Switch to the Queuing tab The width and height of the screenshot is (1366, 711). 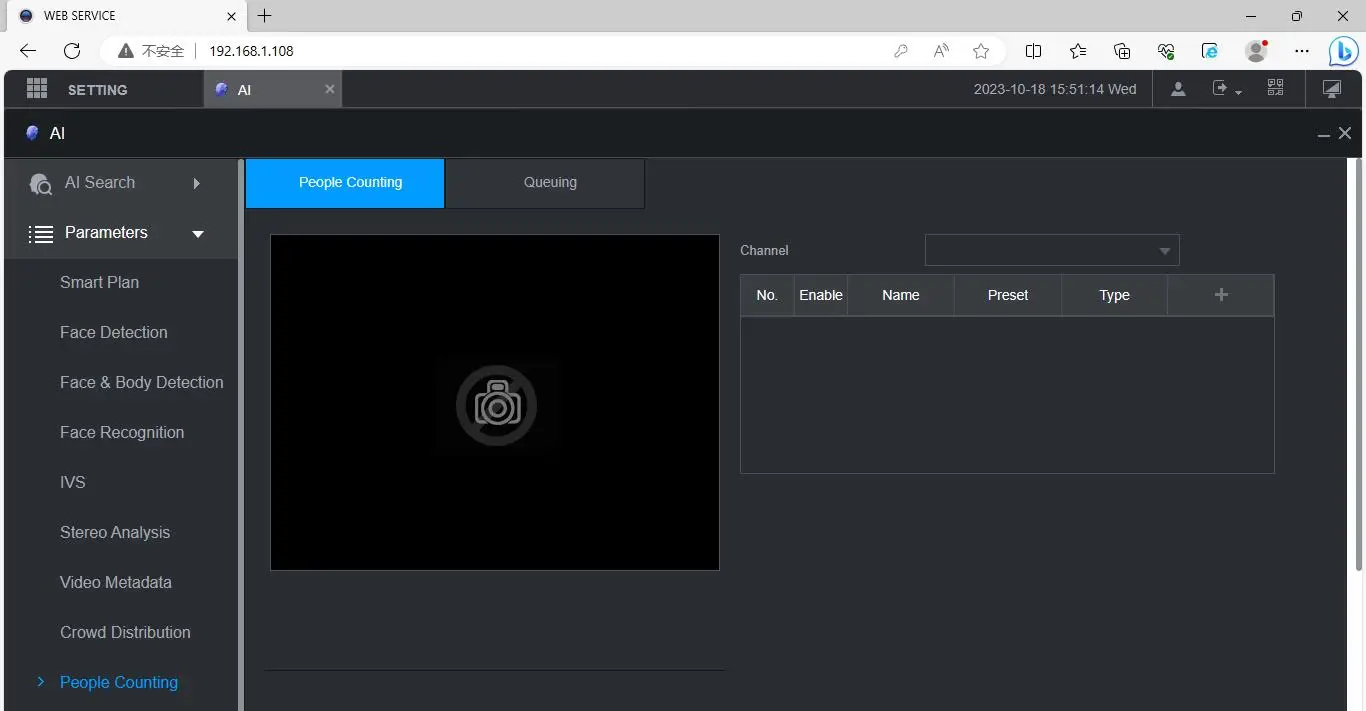click(545, 183)
